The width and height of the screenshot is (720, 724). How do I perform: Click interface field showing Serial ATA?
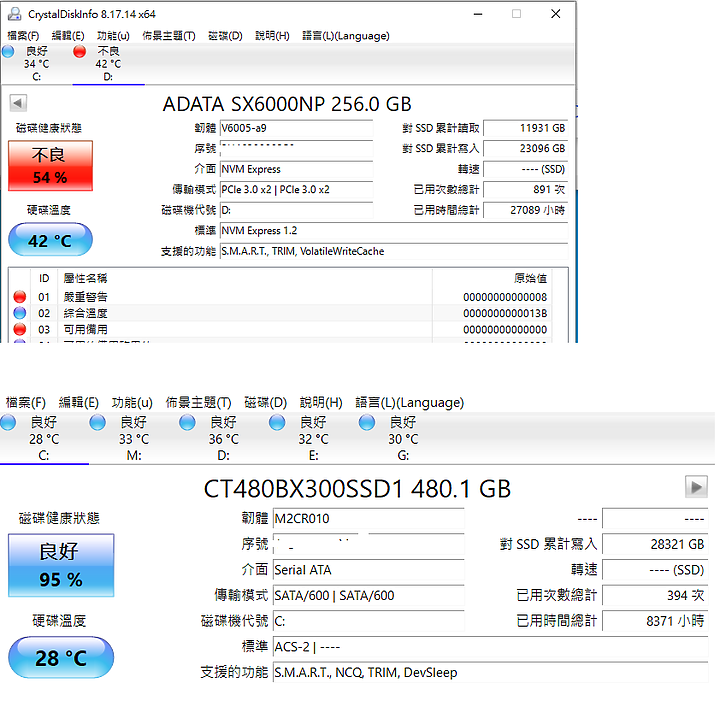point(369,570)
